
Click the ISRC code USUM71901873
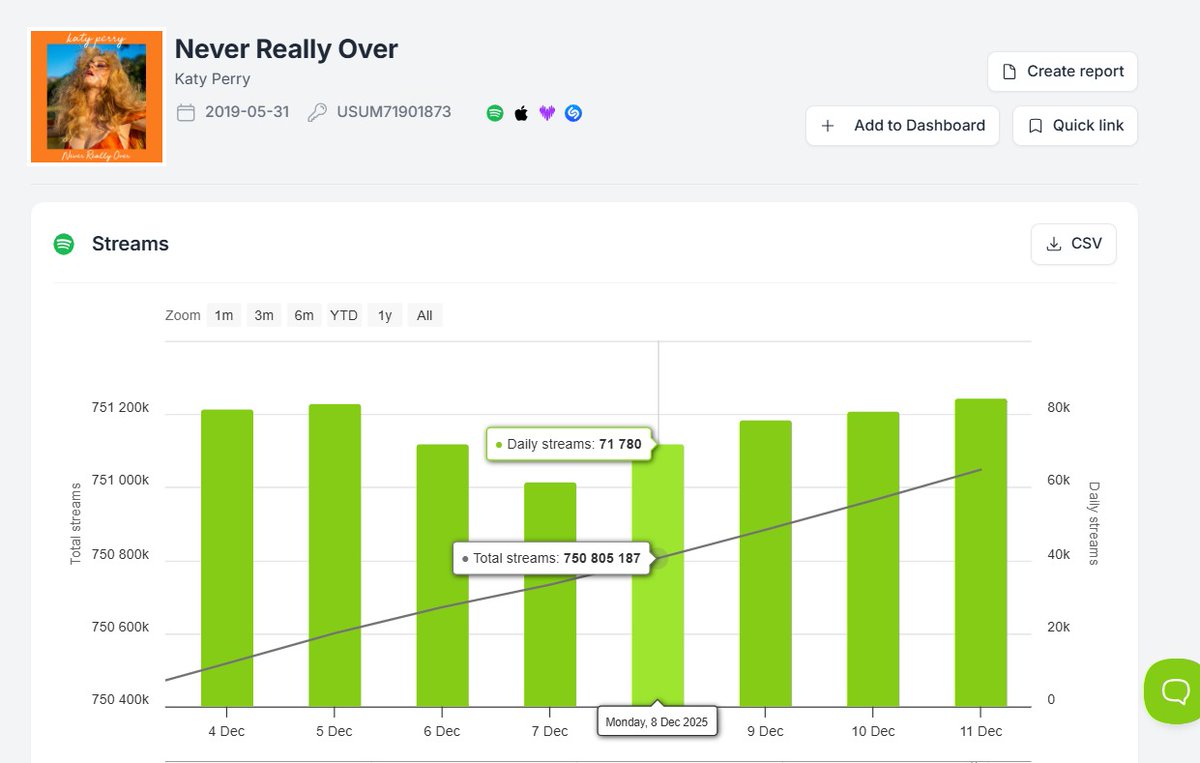tap(393, 112)
